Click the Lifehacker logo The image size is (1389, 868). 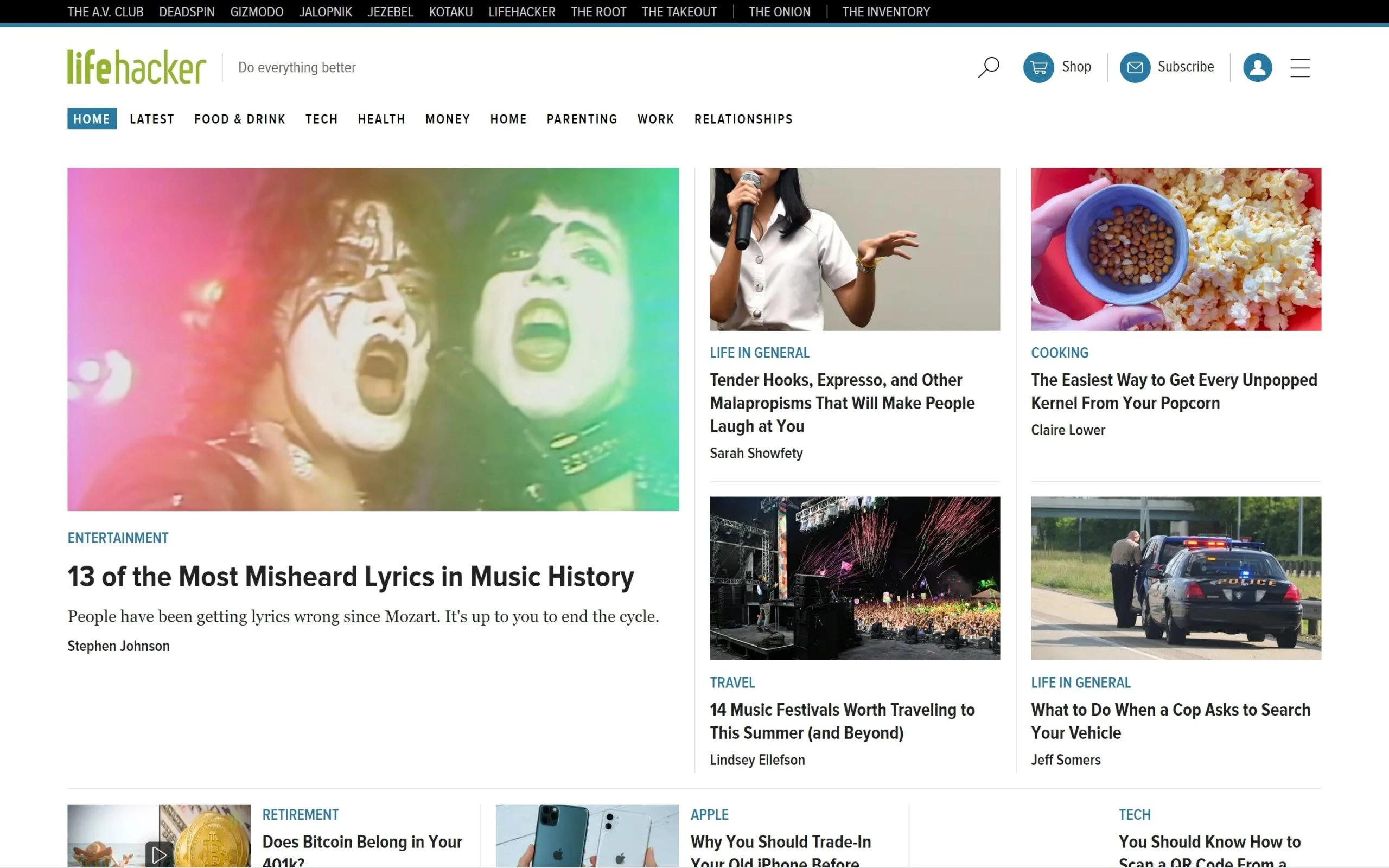coord(137,67)
